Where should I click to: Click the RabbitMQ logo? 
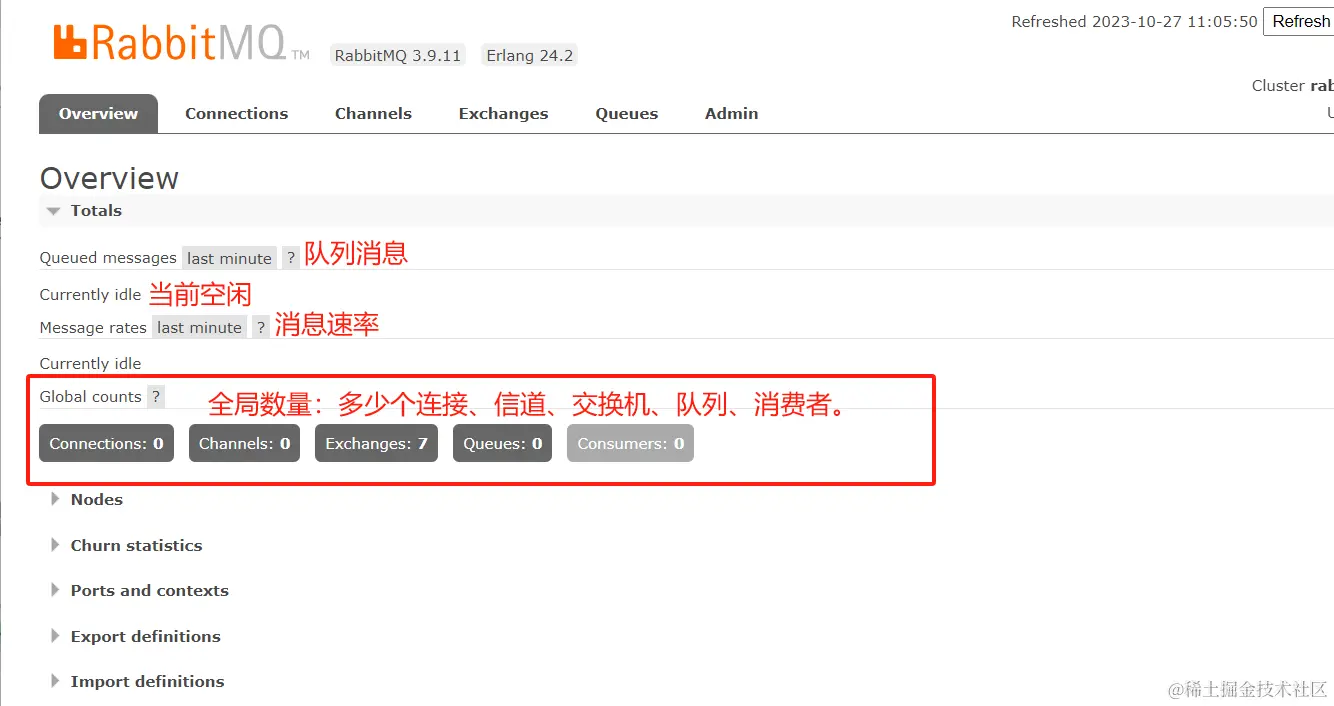181,42
